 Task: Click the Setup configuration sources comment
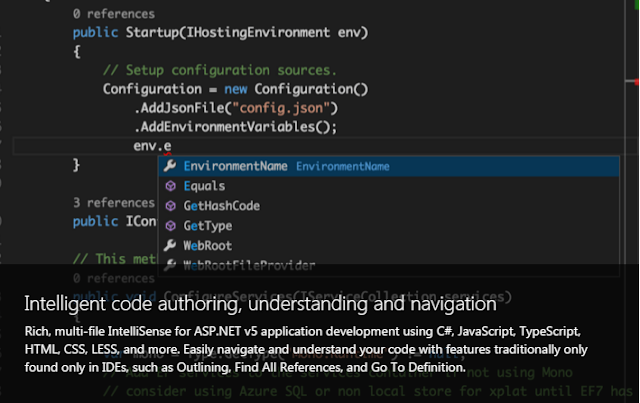[x=220, y=70]
